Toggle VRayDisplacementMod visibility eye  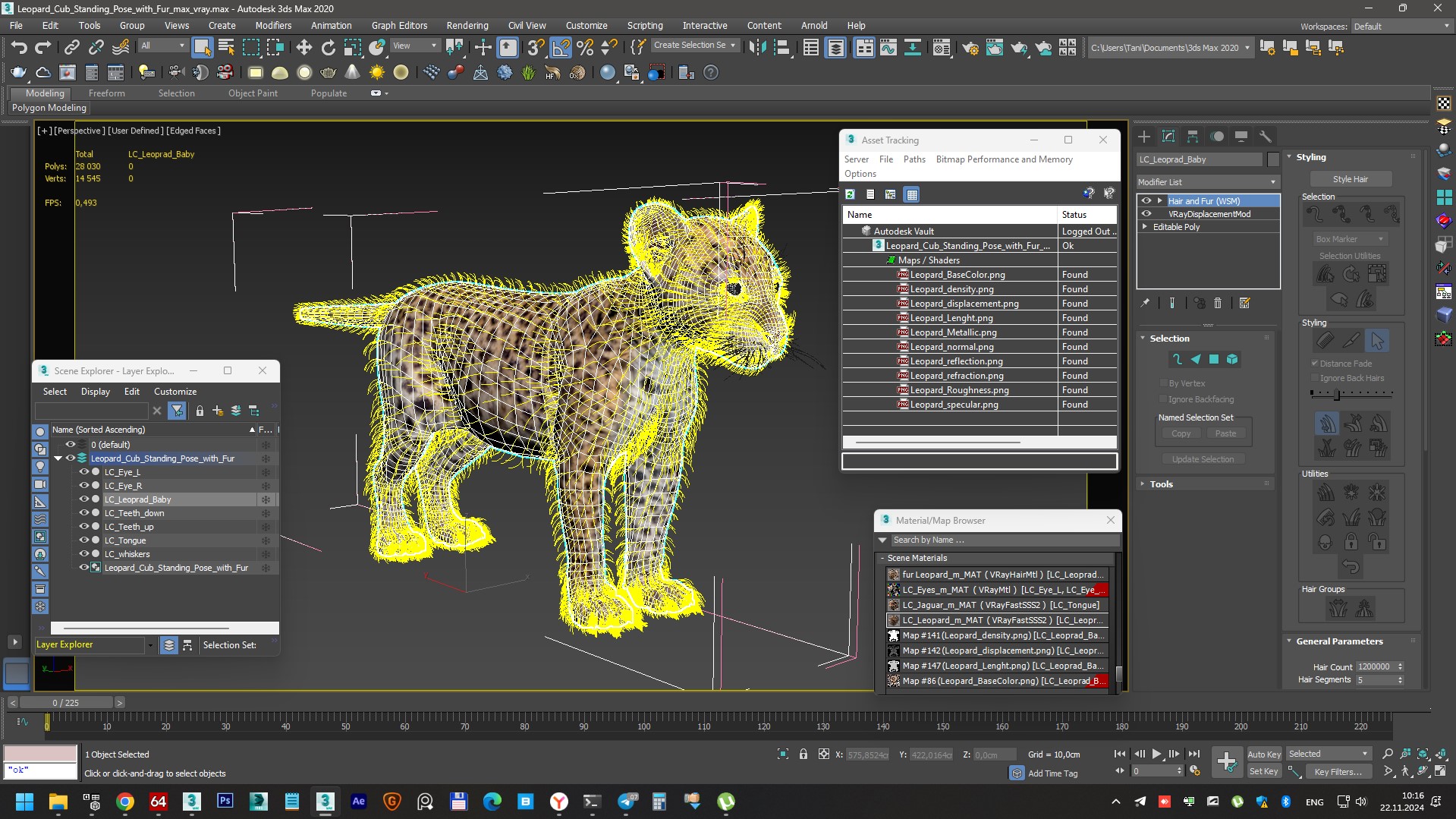point(1146,214)
